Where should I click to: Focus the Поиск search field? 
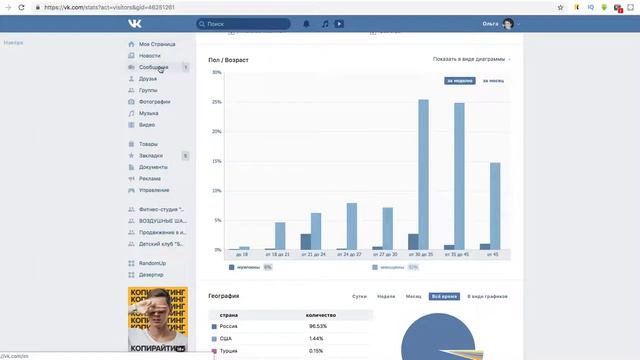click(x=243, y=24)
